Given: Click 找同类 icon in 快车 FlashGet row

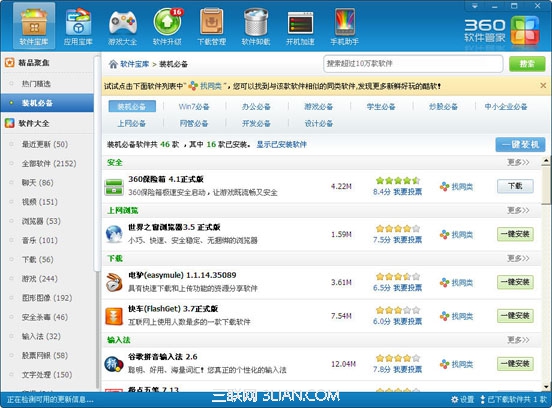Looking at the screenshot, I should pyautogui.click(x=445, y=316).
